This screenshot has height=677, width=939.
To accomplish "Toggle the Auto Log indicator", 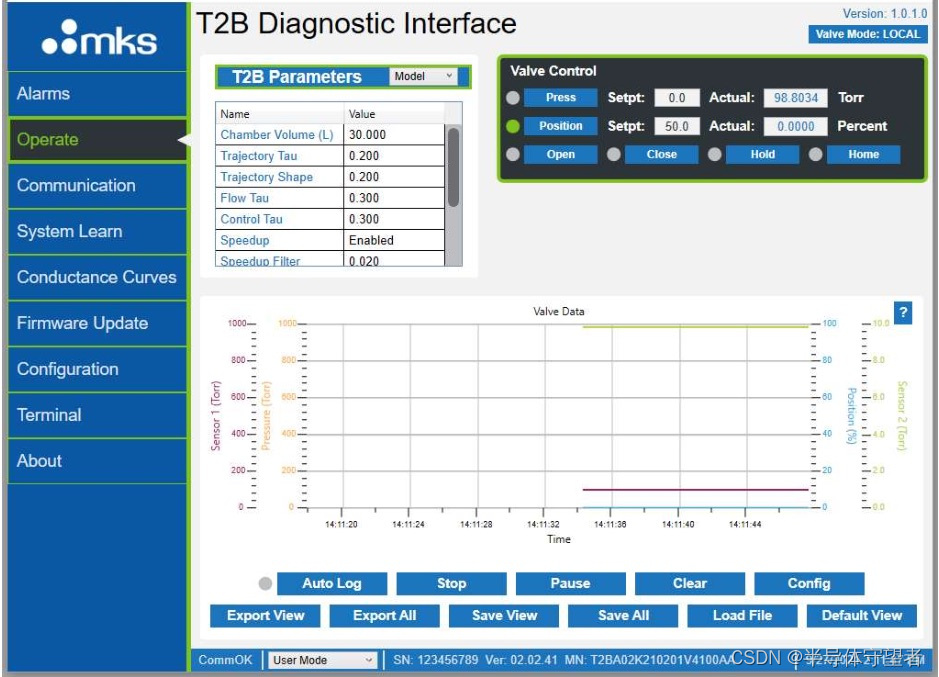I will tap(265, 584).
